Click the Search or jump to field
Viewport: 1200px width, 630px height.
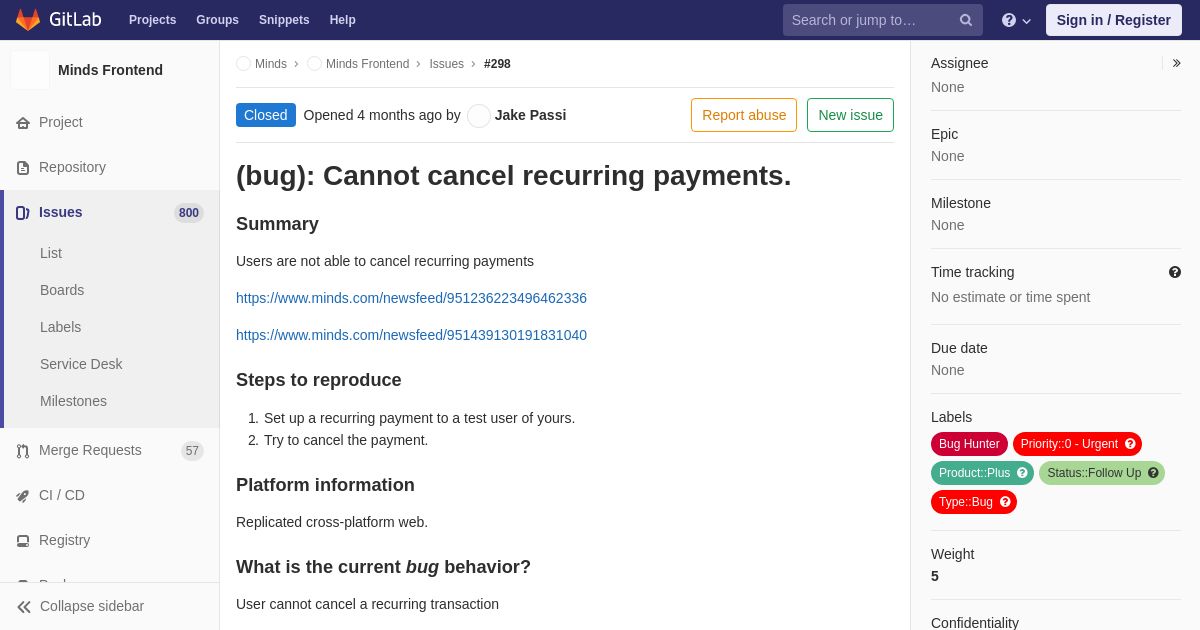[883, 20]
